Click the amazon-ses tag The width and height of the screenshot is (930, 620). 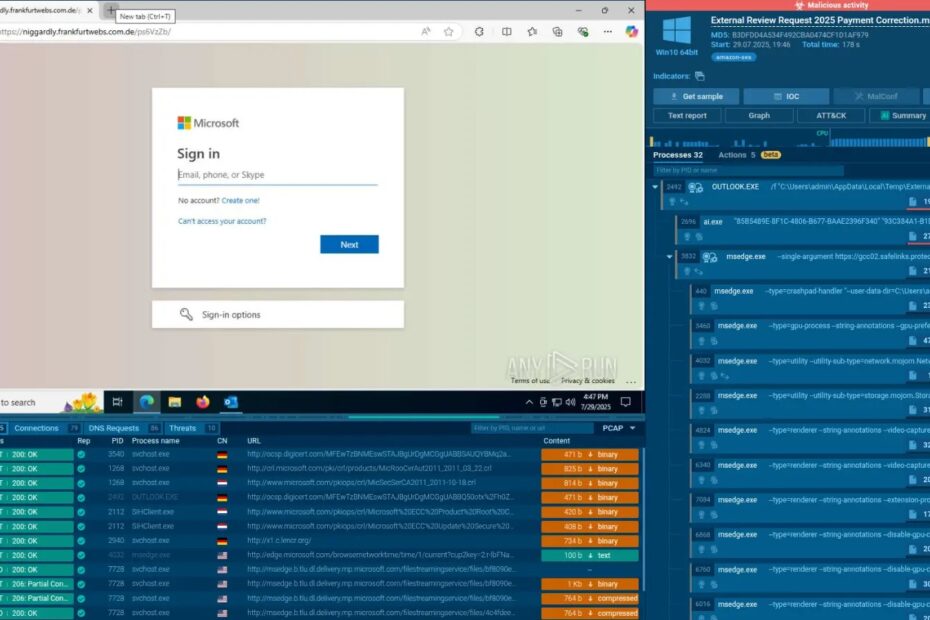coord(734,57)
